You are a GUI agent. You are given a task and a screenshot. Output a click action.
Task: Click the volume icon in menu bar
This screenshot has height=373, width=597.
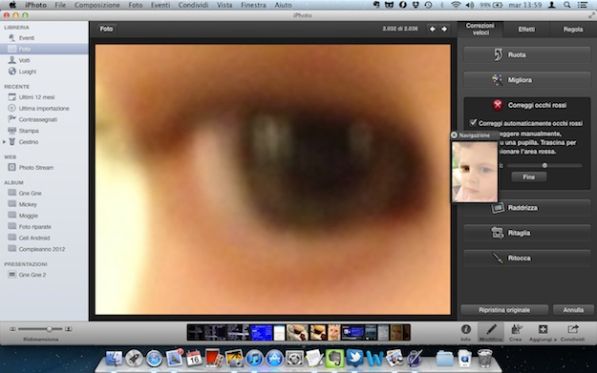tap(470, 5)
